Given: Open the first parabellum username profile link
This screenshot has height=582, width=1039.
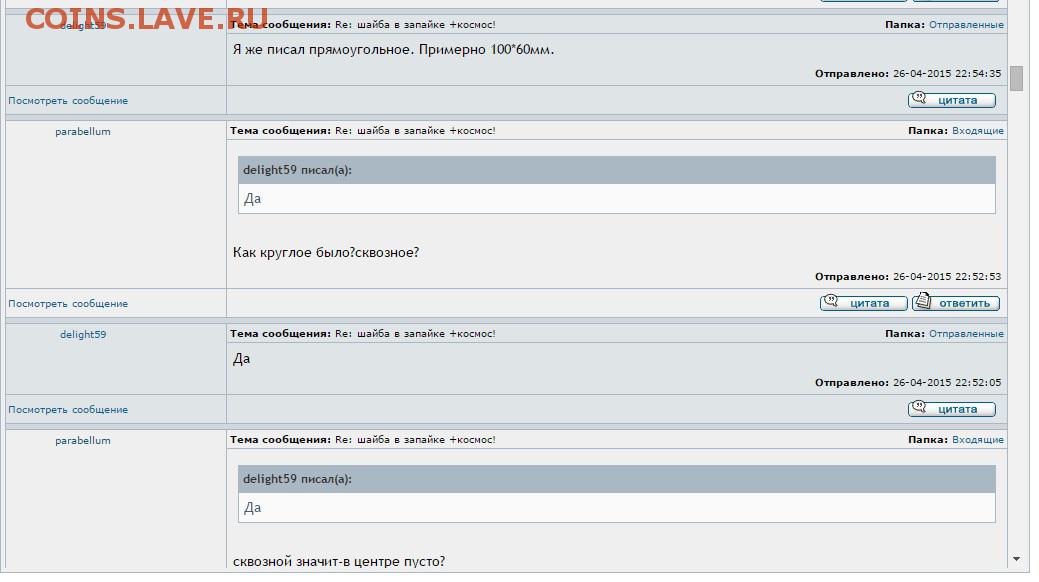Looking at the screenshot, I should tap(83, 131).
